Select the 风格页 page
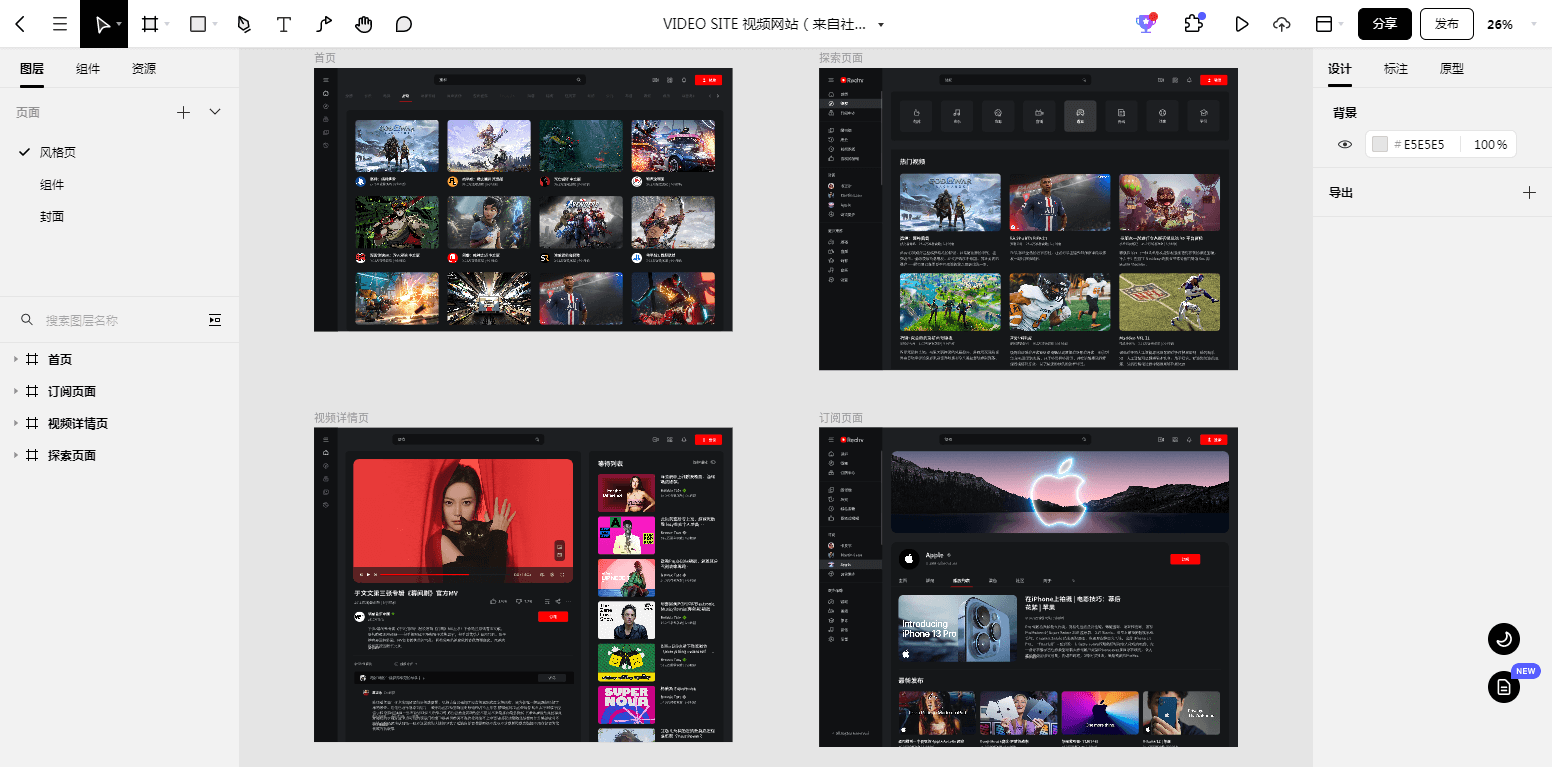 (58, 152)
